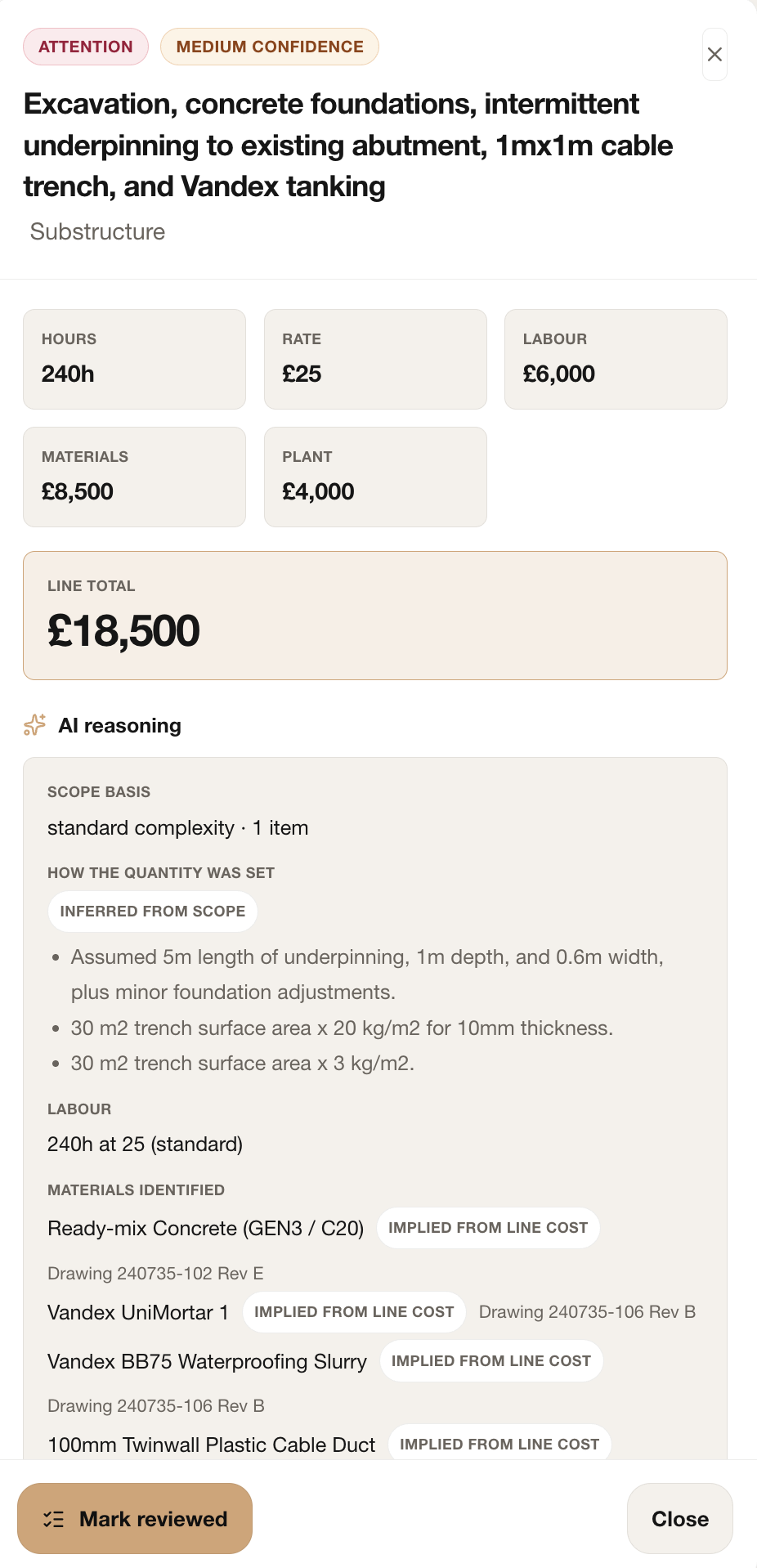
Task: Click the checklist icon in Mark reviewed
Action: click(54, 1519)
